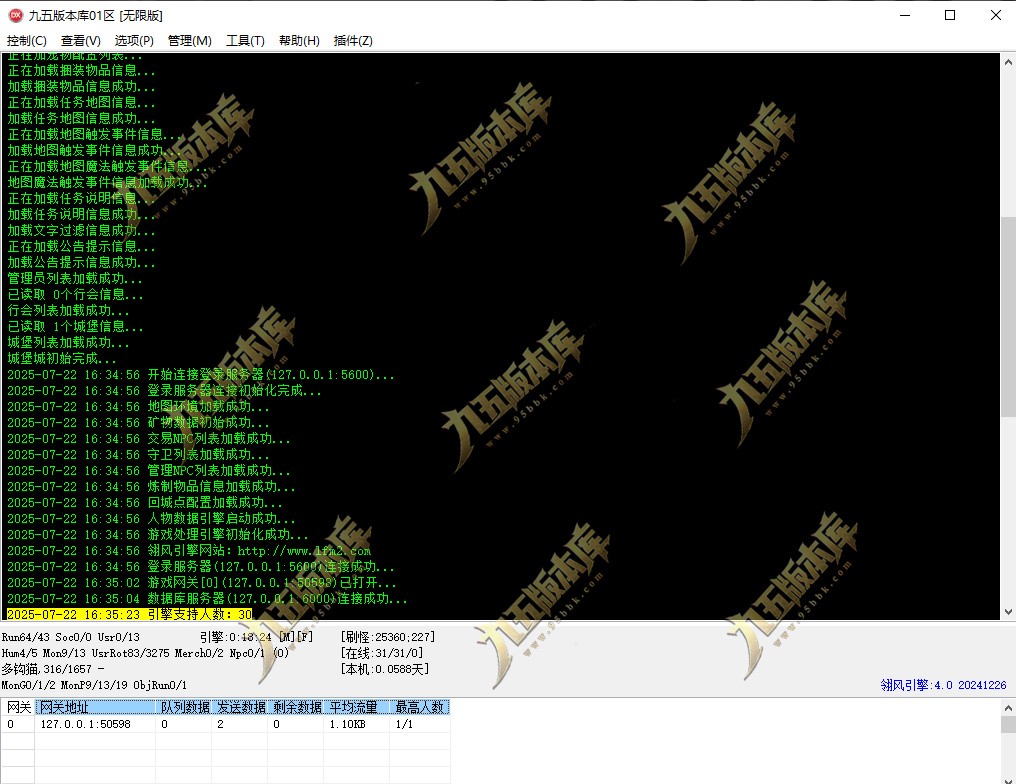Open the 管理(M) menu
Viewport: 1016px width, 784px height.
click(189, 41)
